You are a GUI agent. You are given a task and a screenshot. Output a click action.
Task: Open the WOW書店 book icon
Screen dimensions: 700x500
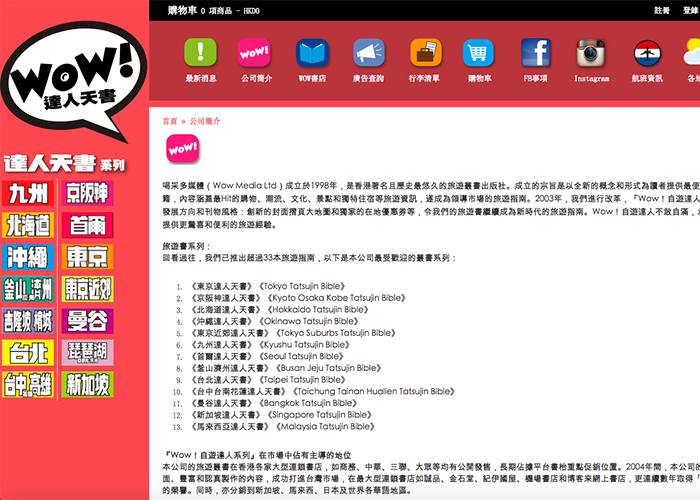(310, 52)
